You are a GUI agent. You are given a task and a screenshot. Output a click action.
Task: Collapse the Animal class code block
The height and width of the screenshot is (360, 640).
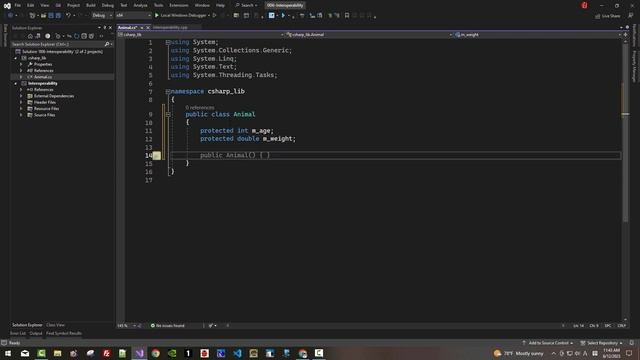[x=168, y=114]
